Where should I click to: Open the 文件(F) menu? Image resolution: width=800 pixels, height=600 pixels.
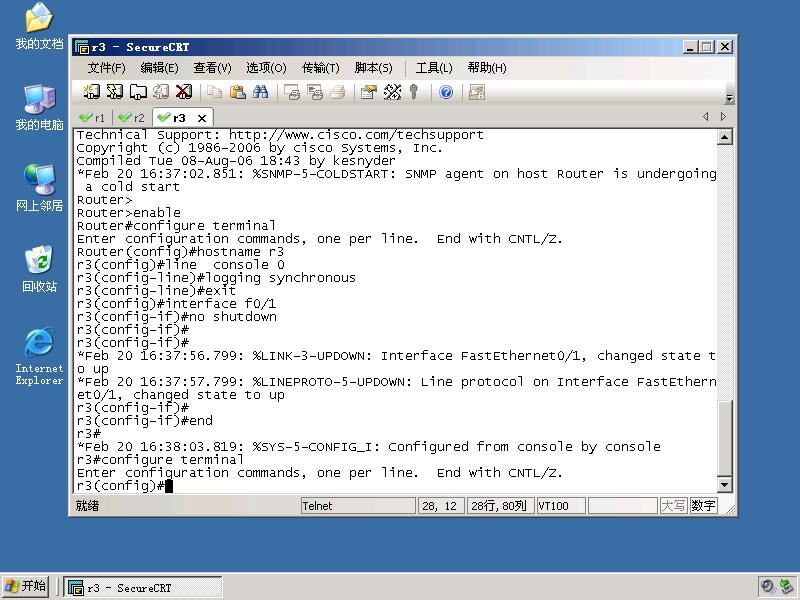coord(106,68)
